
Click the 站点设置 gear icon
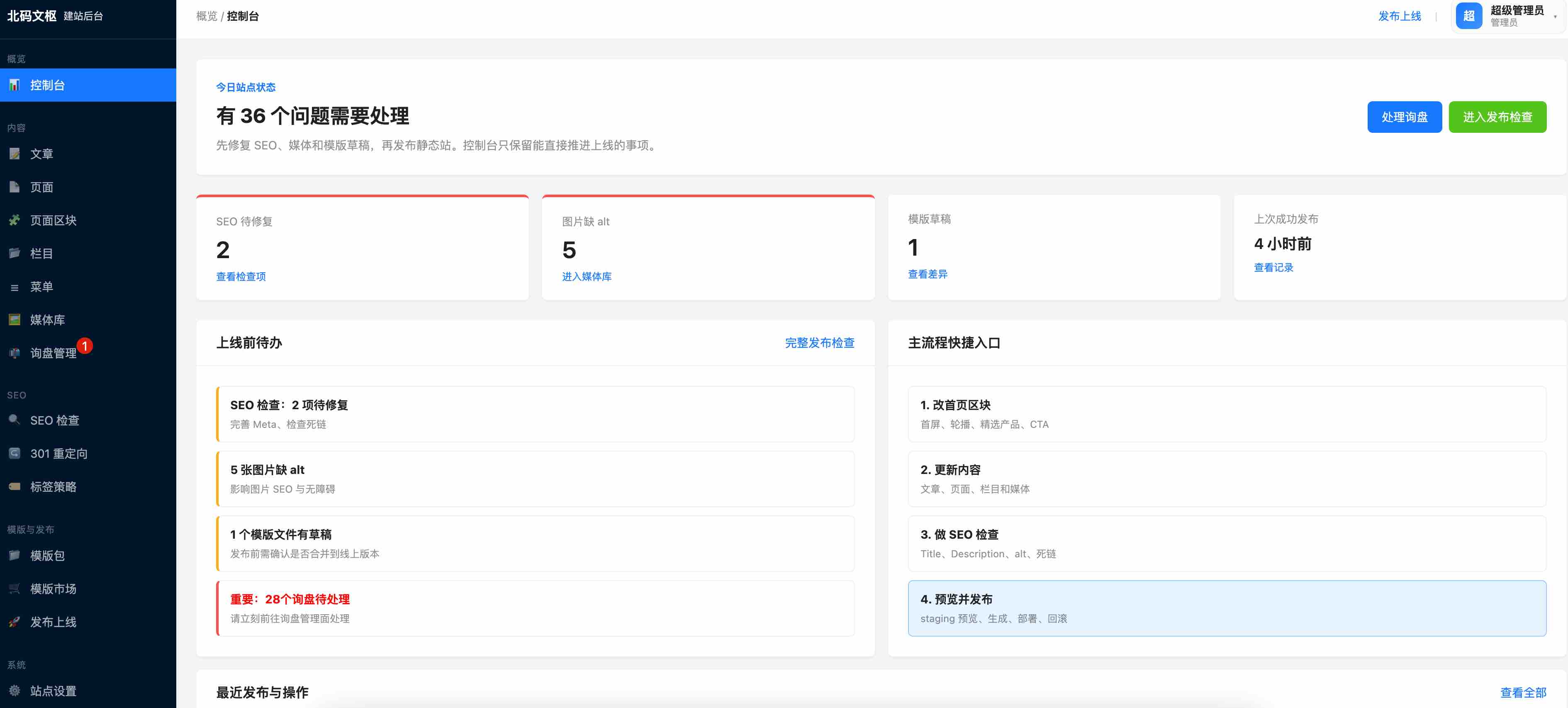click(x=15, y=690)
